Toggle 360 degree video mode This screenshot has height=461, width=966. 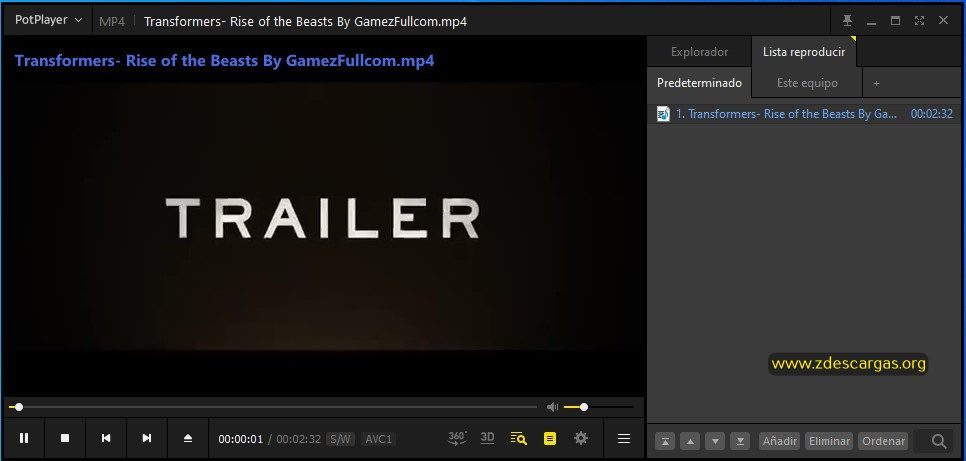click(x=457, y=438)
